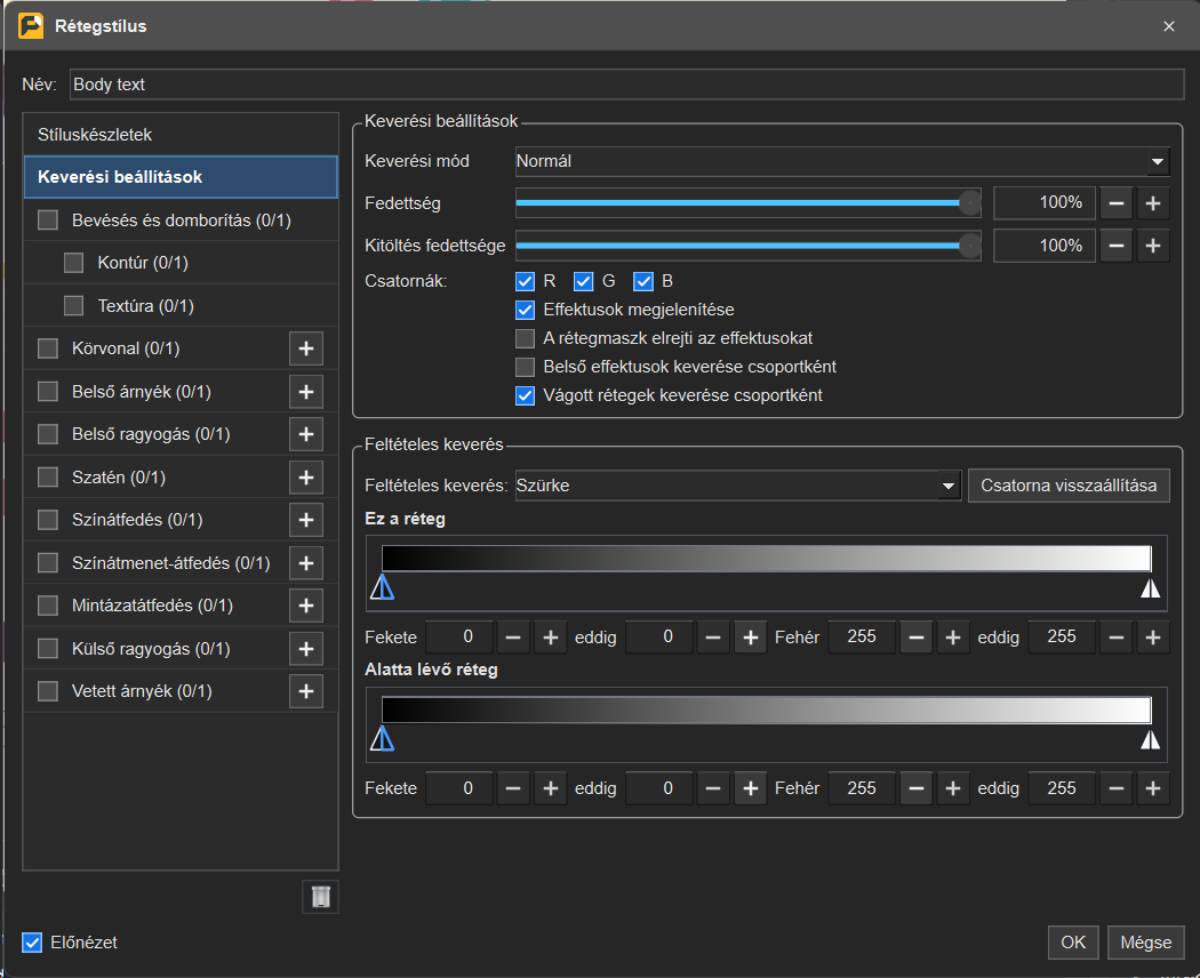This screenshot has width=1200, height=978.
Task: Add another Mintázatátfedés effect
Action: [x=306, y=606]
